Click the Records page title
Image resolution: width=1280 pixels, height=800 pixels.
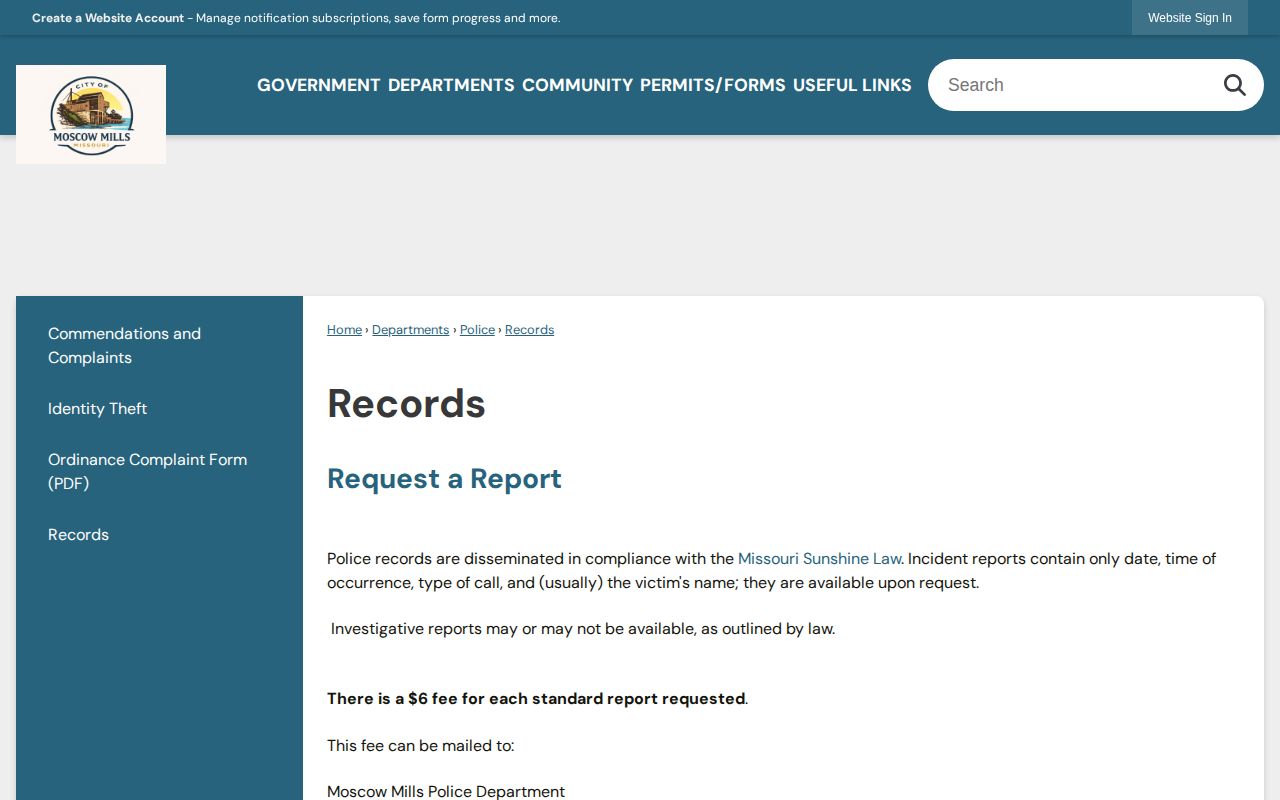(x=406, y=404)
